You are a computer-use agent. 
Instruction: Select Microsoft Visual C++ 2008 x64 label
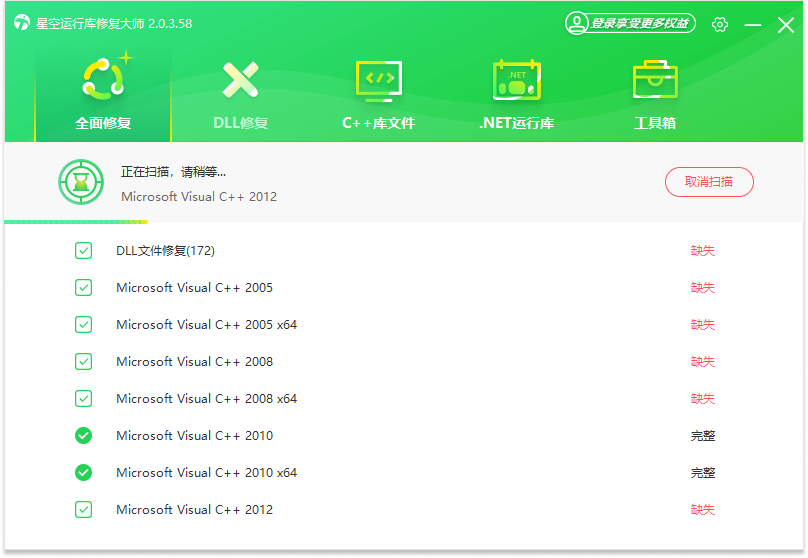coord(207,399)
